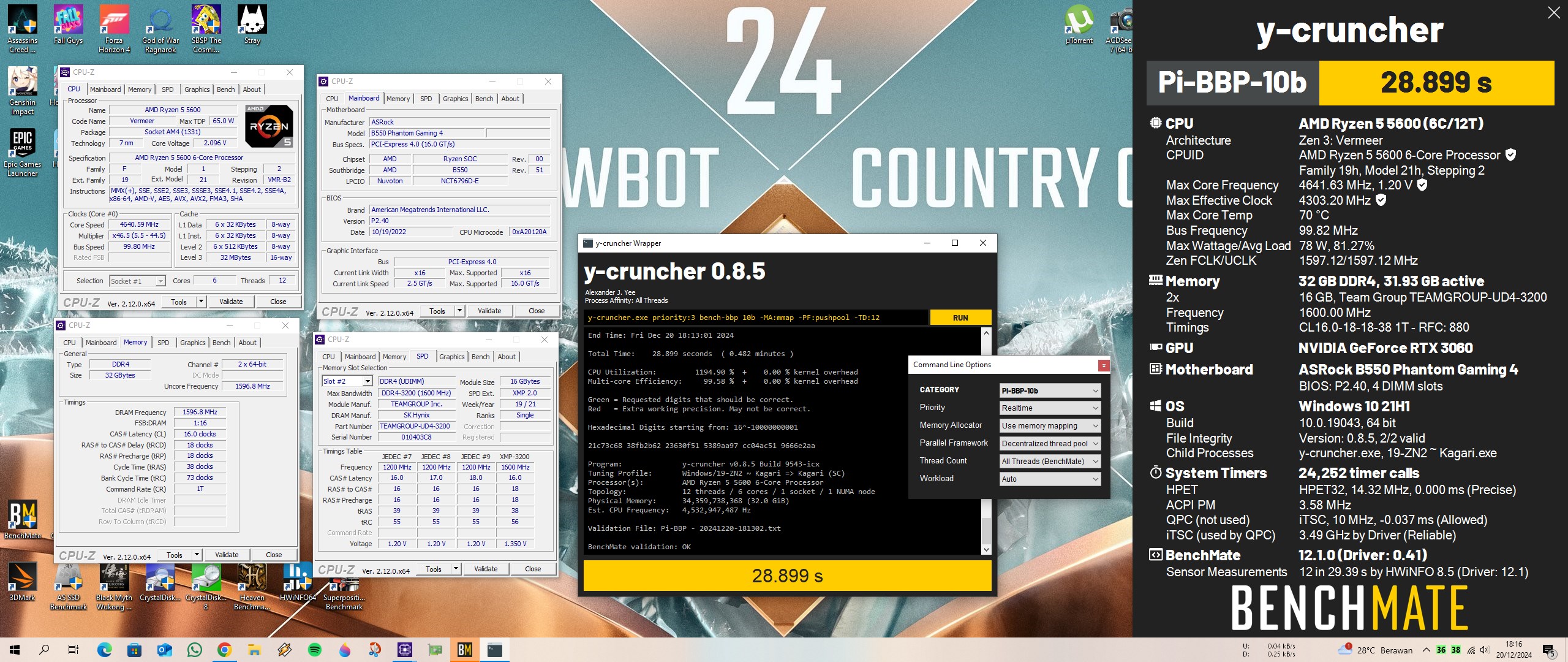Open the Genshin Impact desktop icon

(x=22, y=91)
